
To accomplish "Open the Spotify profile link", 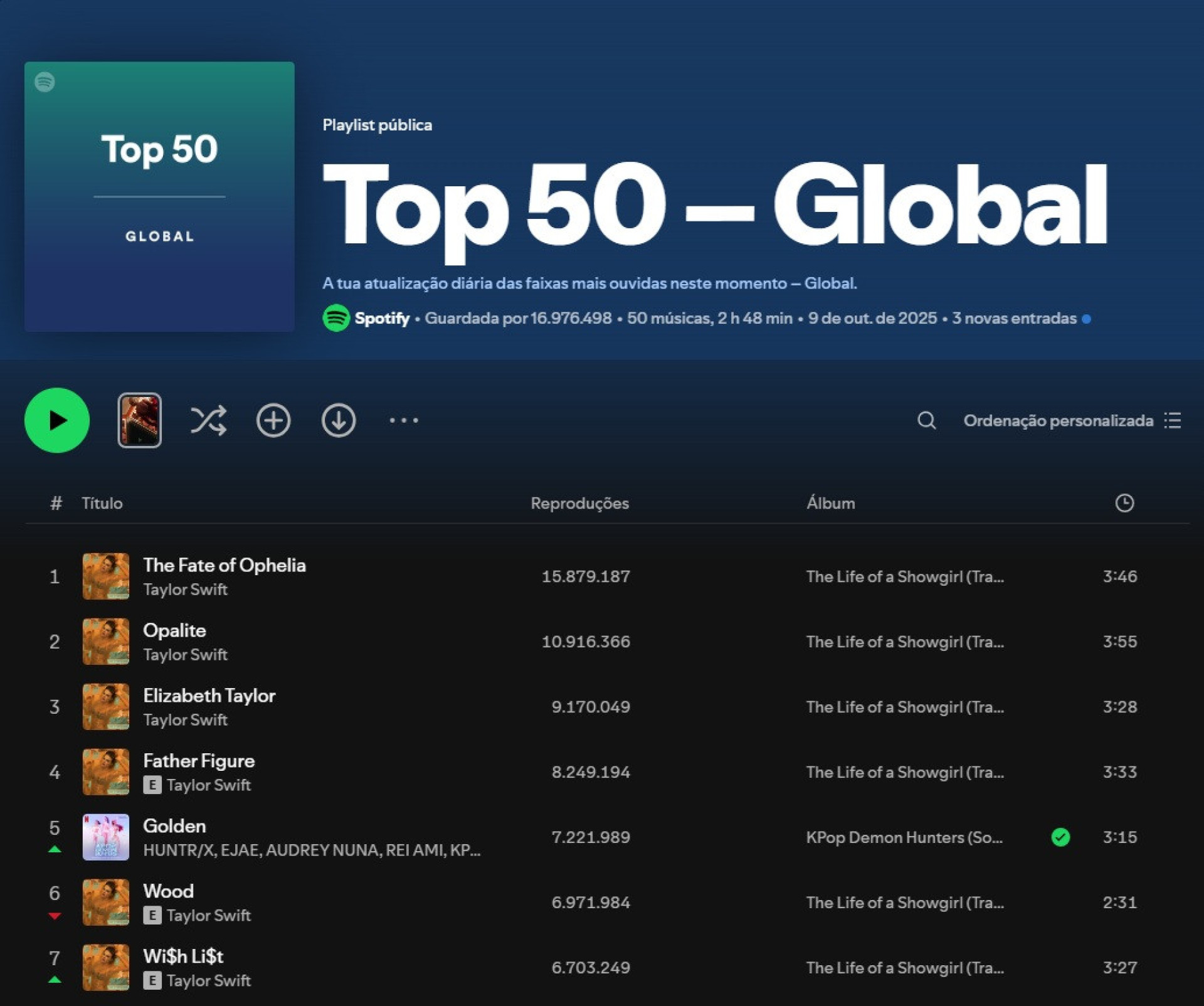I will point(382,318).
